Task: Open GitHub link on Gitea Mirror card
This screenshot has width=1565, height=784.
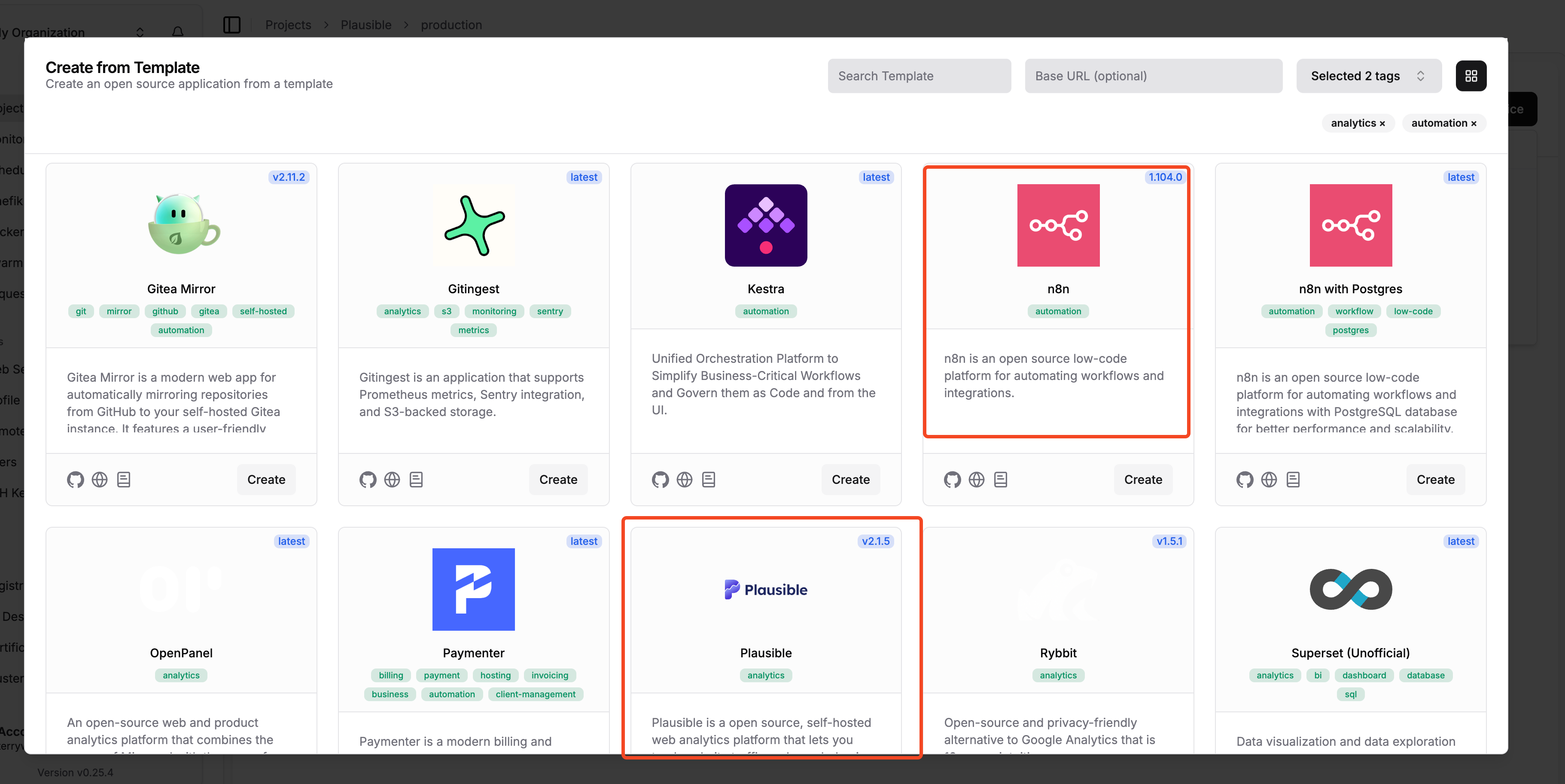Action: click(x=75, y=480)
